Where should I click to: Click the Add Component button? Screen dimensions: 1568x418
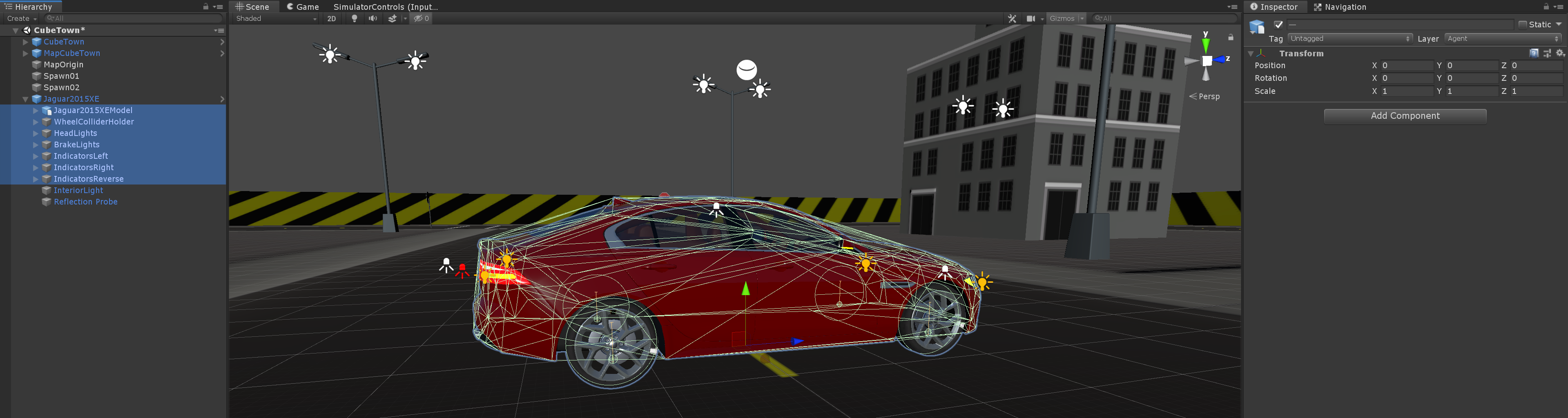1405,116
